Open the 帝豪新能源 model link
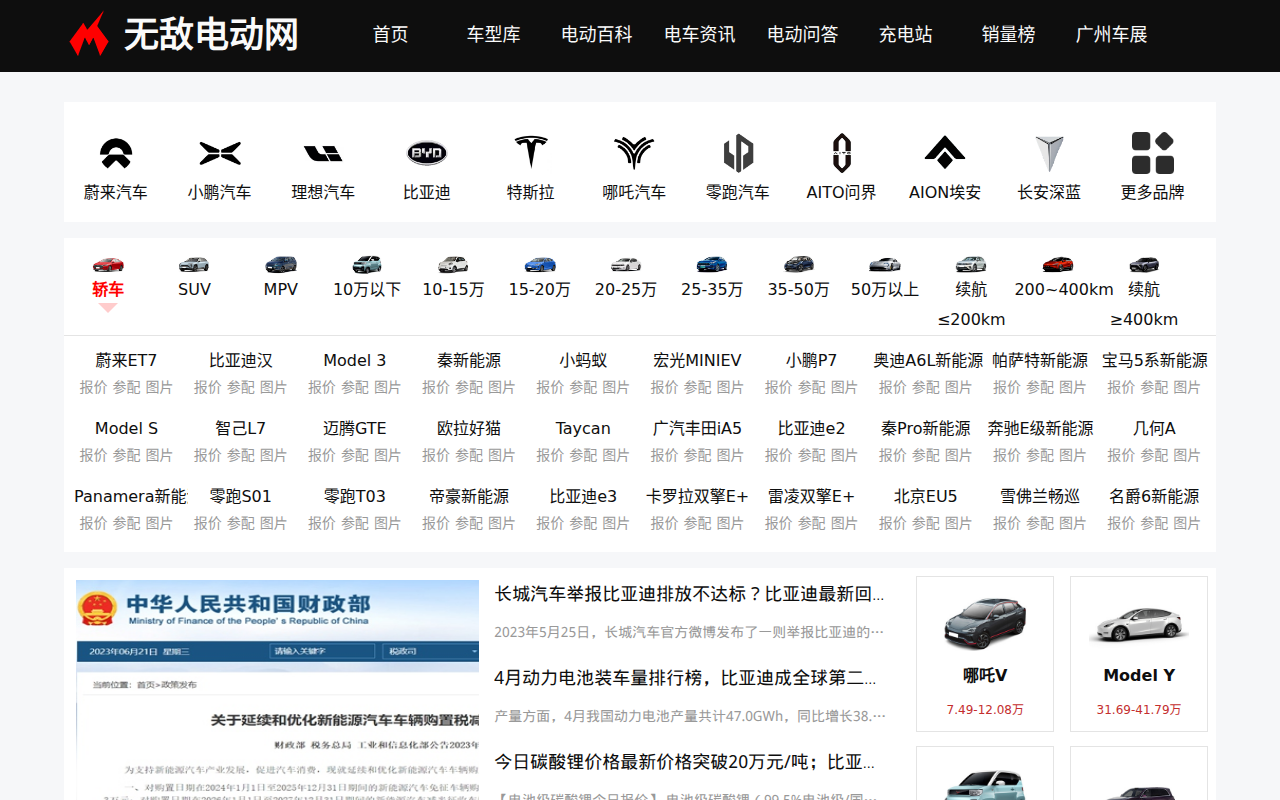 (469, 496)
